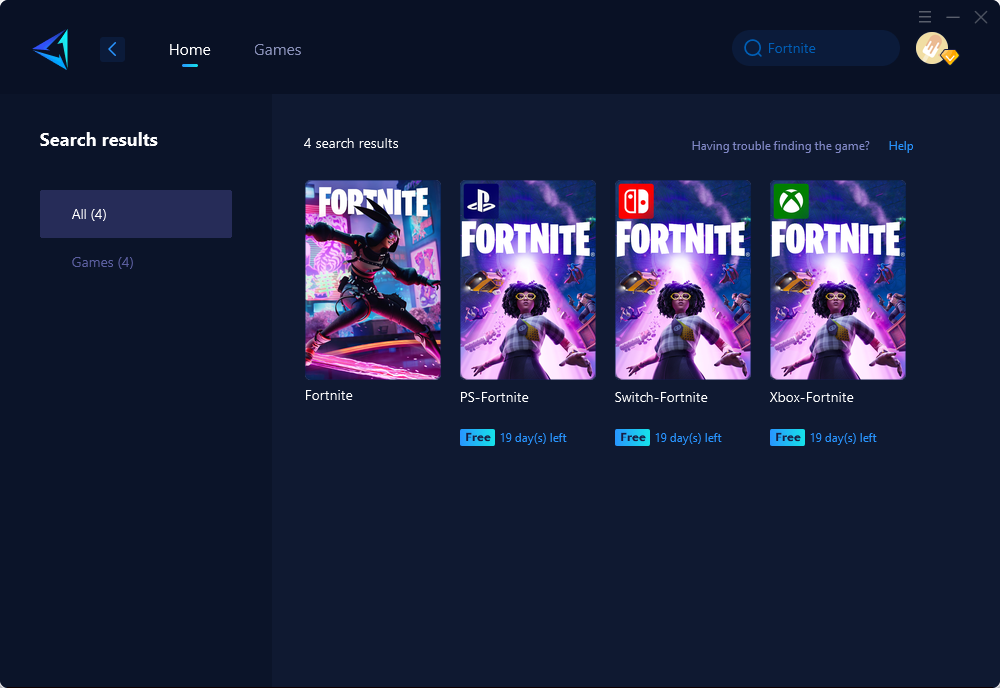The width and height of the screenshot is (1000, 688).
Task: Click 19 day(s) left under Xbox-Fortnite
Action: point(844,437)
